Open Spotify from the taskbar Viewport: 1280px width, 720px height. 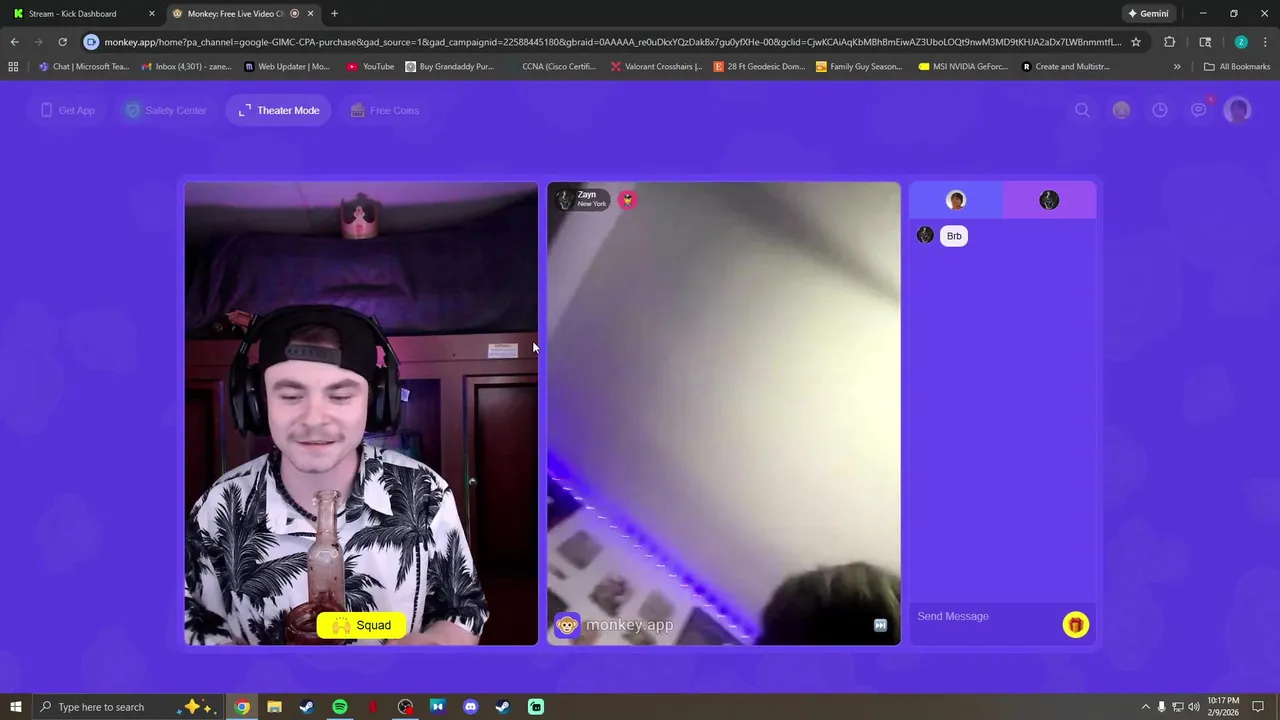coord(340,707)
